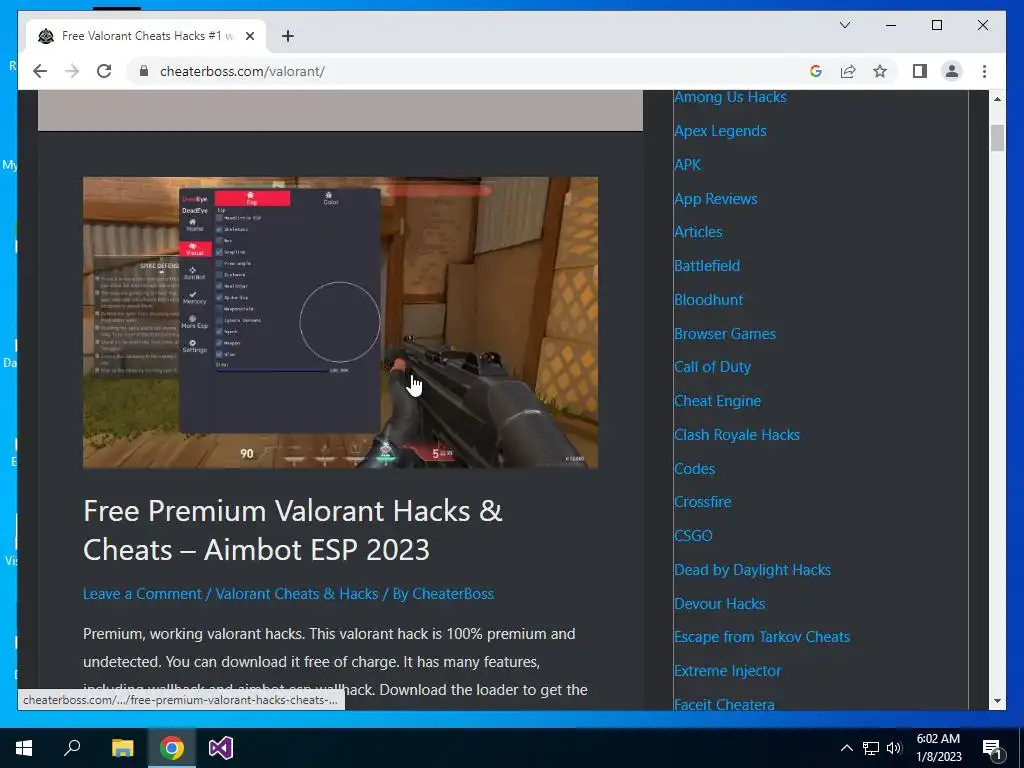Open the Faceit Cheatera category link
1024x768 pixels.
[x=724, y=705]
